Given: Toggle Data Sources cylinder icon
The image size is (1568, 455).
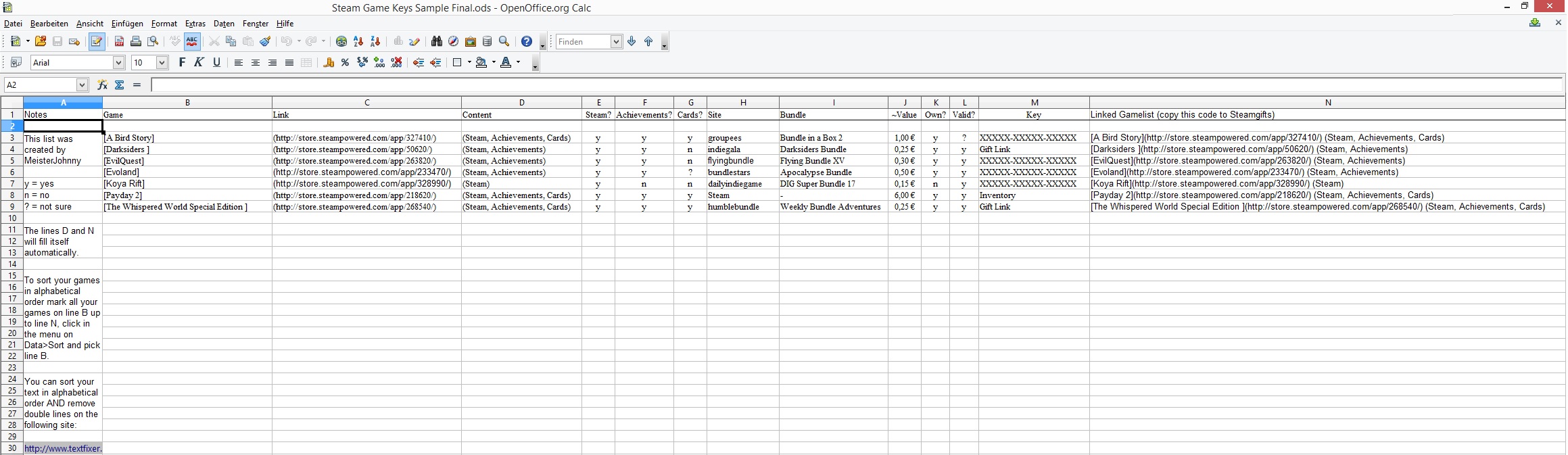Looking at the screenshot, I should click(488, 42).
